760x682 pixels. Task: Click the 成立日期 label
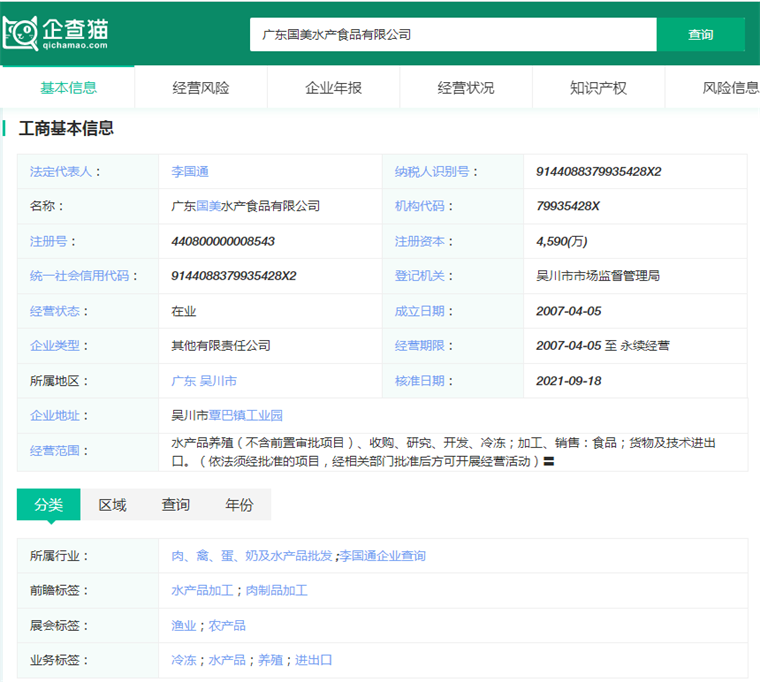pos(419,311)
